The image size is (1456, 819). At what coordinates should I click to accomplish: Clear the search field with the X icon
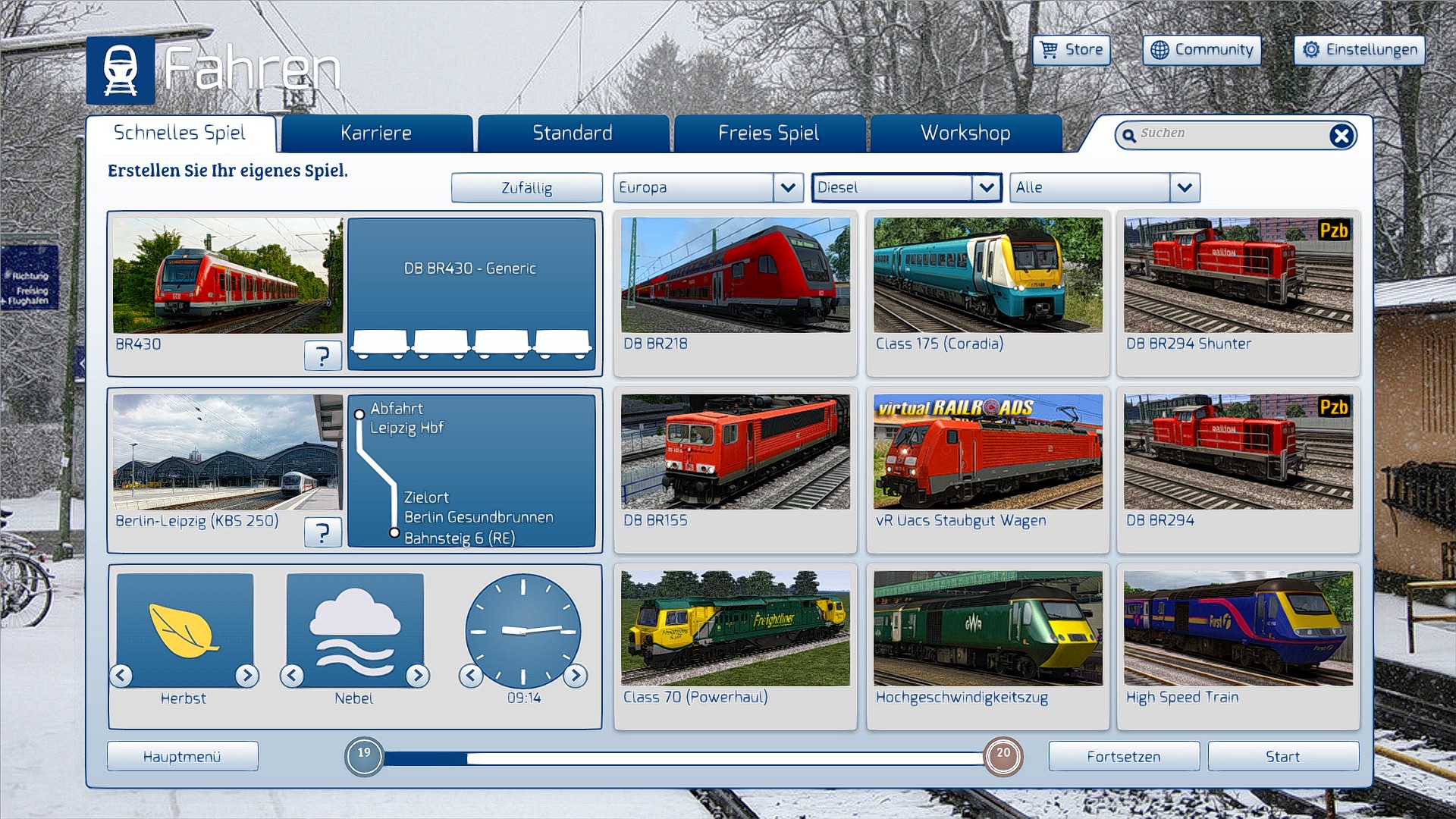point(1341,136)
